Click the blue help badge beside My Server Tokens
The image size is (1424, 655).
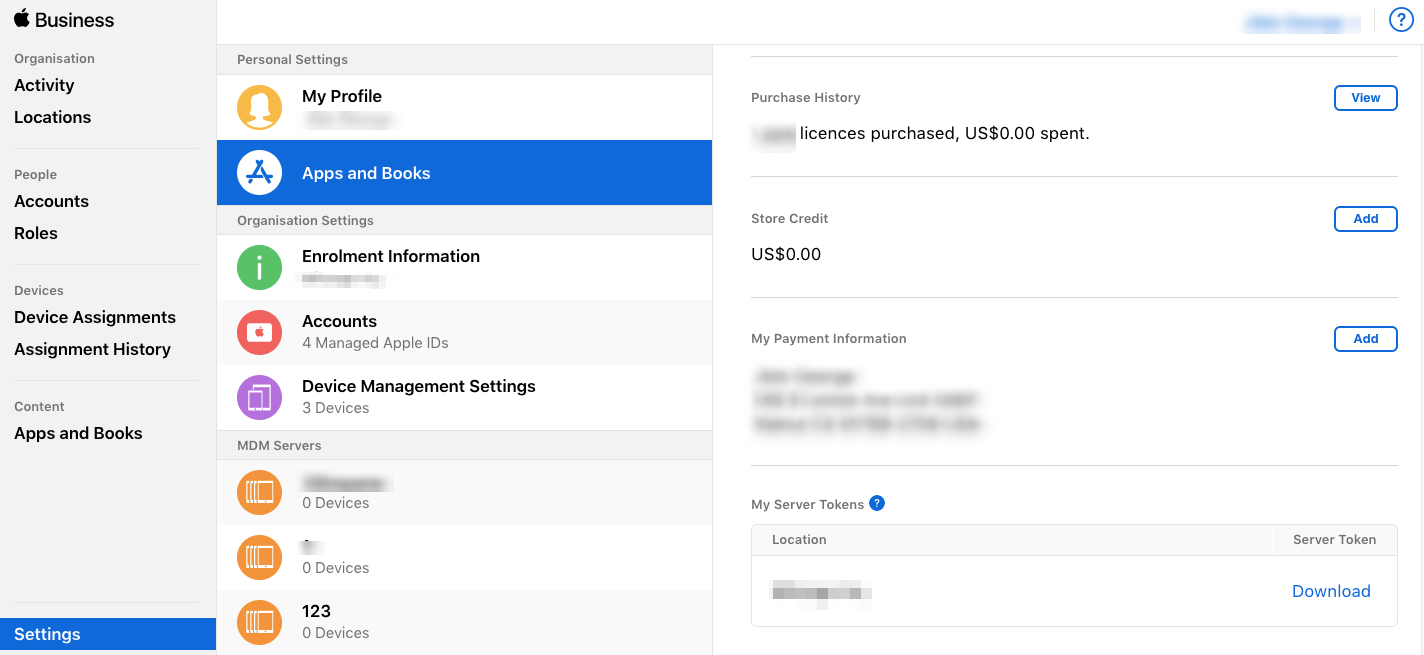coord(877,503)
